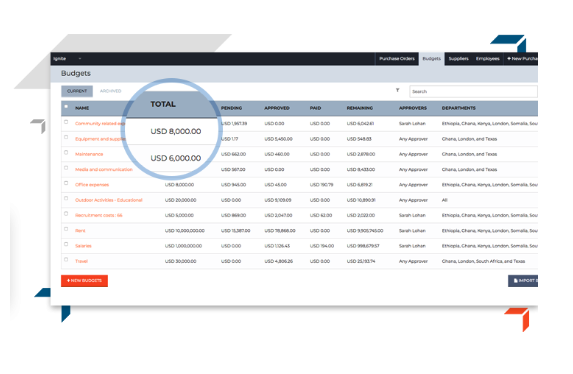Tick the checkbox for Community related row
573x374 pixels.
click(66, 122)
